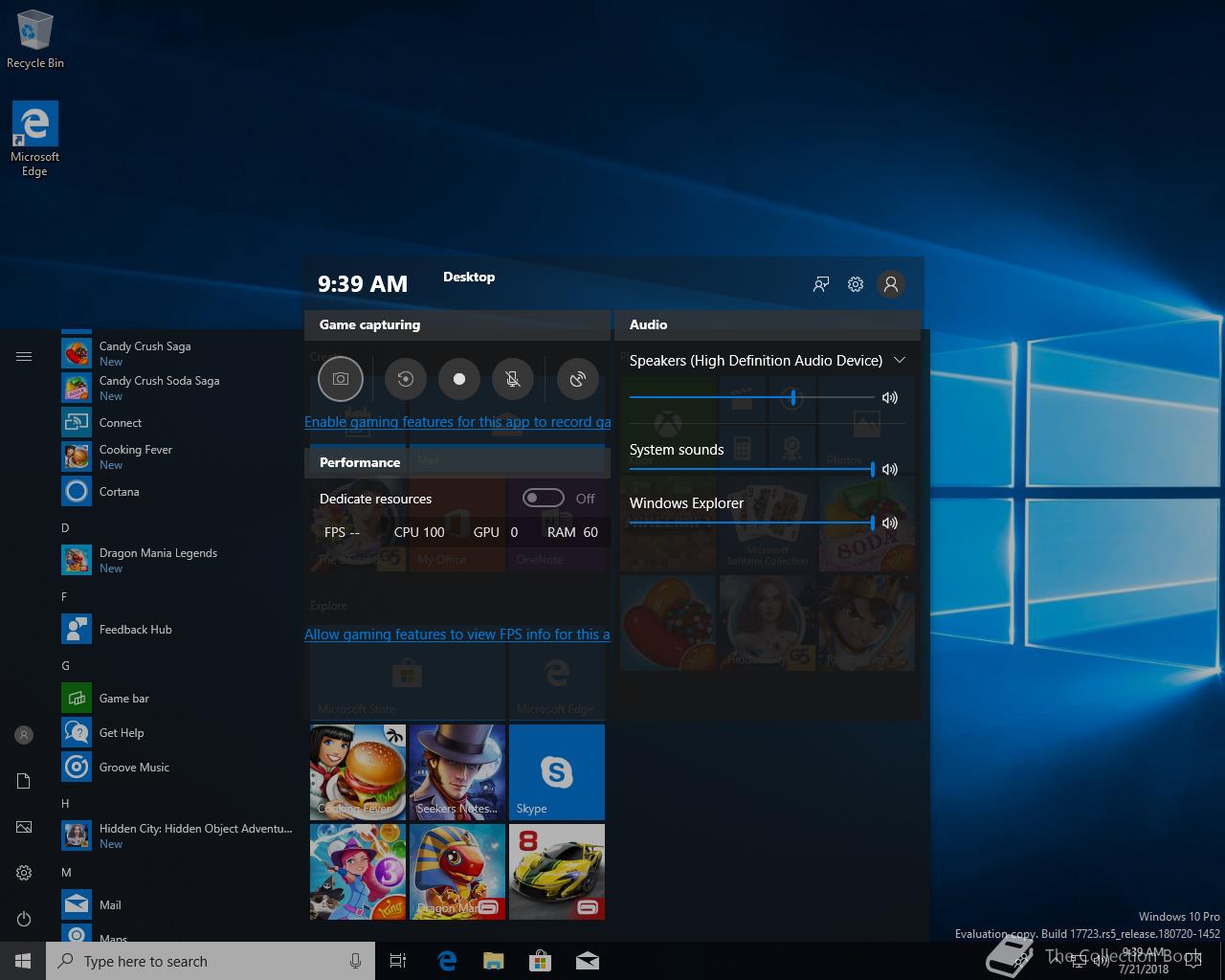Mute the System sounds speaker icon

[890, 469]
